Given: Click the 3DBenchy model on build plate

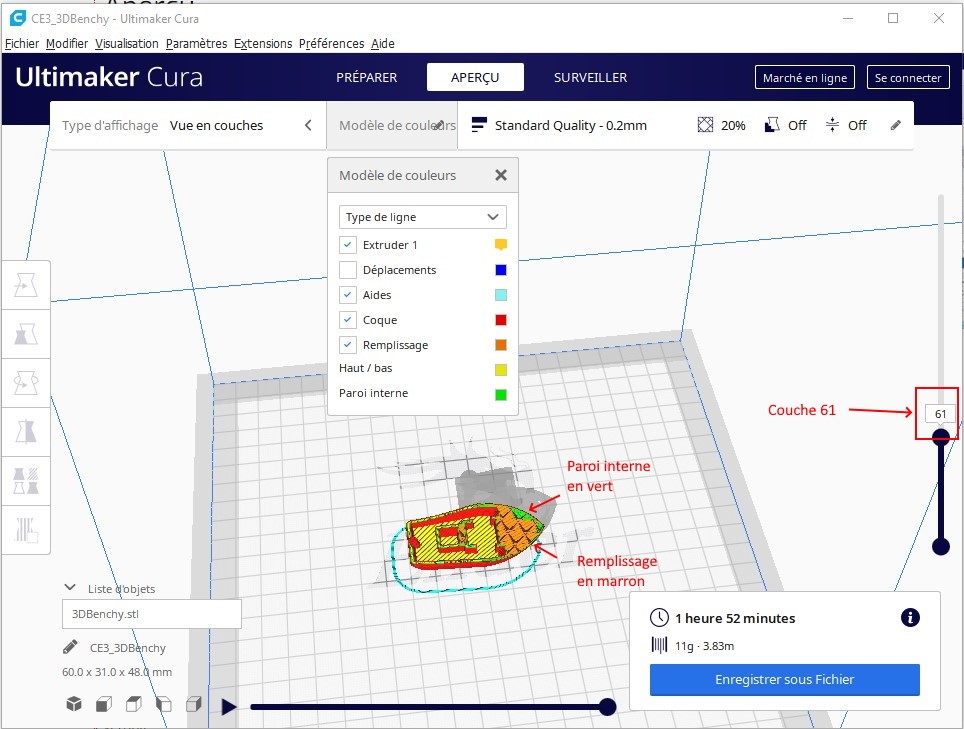Looking at the screenshot, I should 473,535.
